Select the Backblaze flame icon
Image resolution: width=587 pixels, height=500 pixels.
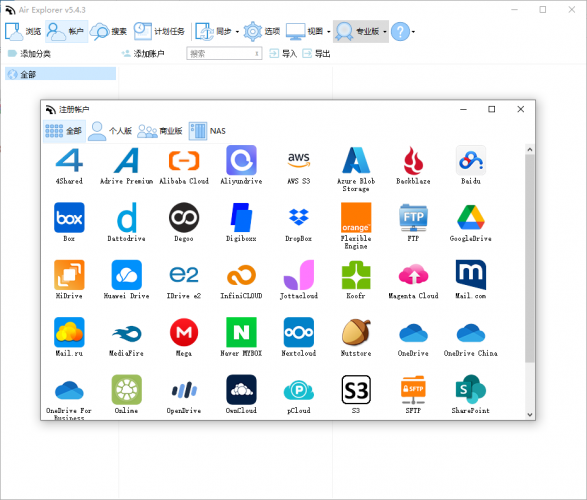[x=413, y=161]
